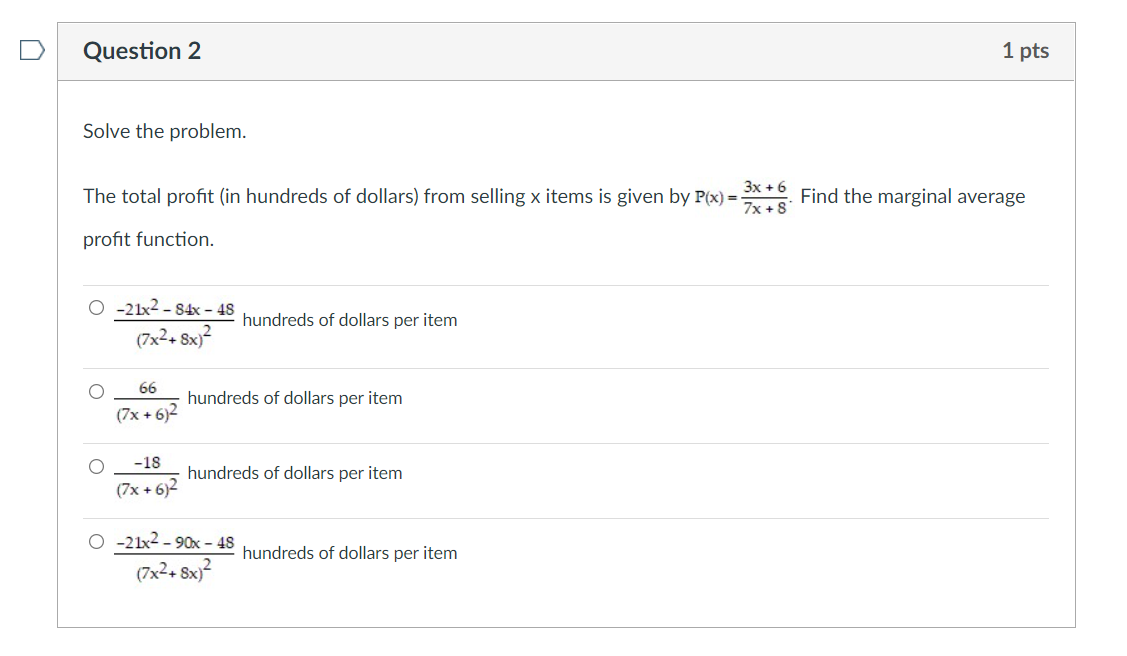Select the answer option -18 over (7x+6) squared
The width and height of the screenshot is (1127, 656).
point(96,464)
